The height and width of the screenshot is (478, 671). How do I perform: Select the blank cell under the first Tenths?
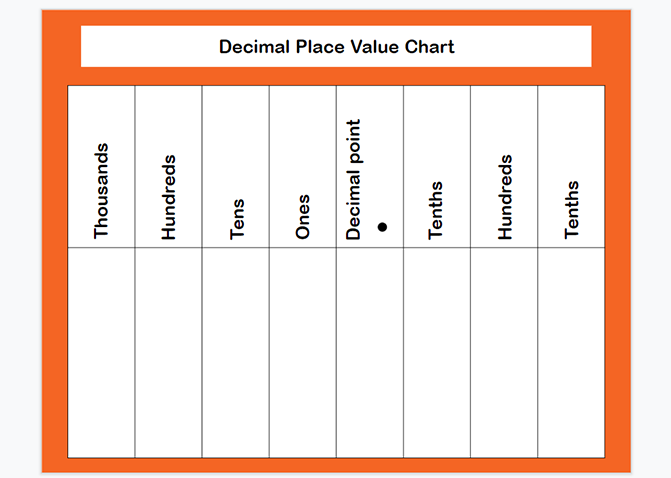pyautogui.click(x=437, y=352)
